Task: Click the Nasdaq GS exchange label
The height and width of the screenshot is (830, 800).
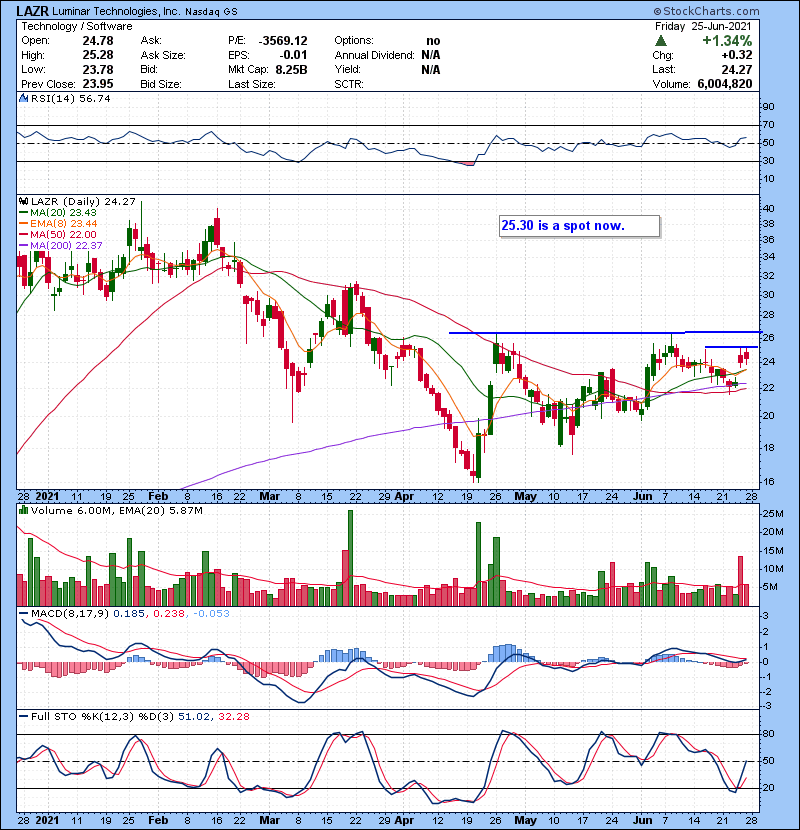Action: coord(211,12)
